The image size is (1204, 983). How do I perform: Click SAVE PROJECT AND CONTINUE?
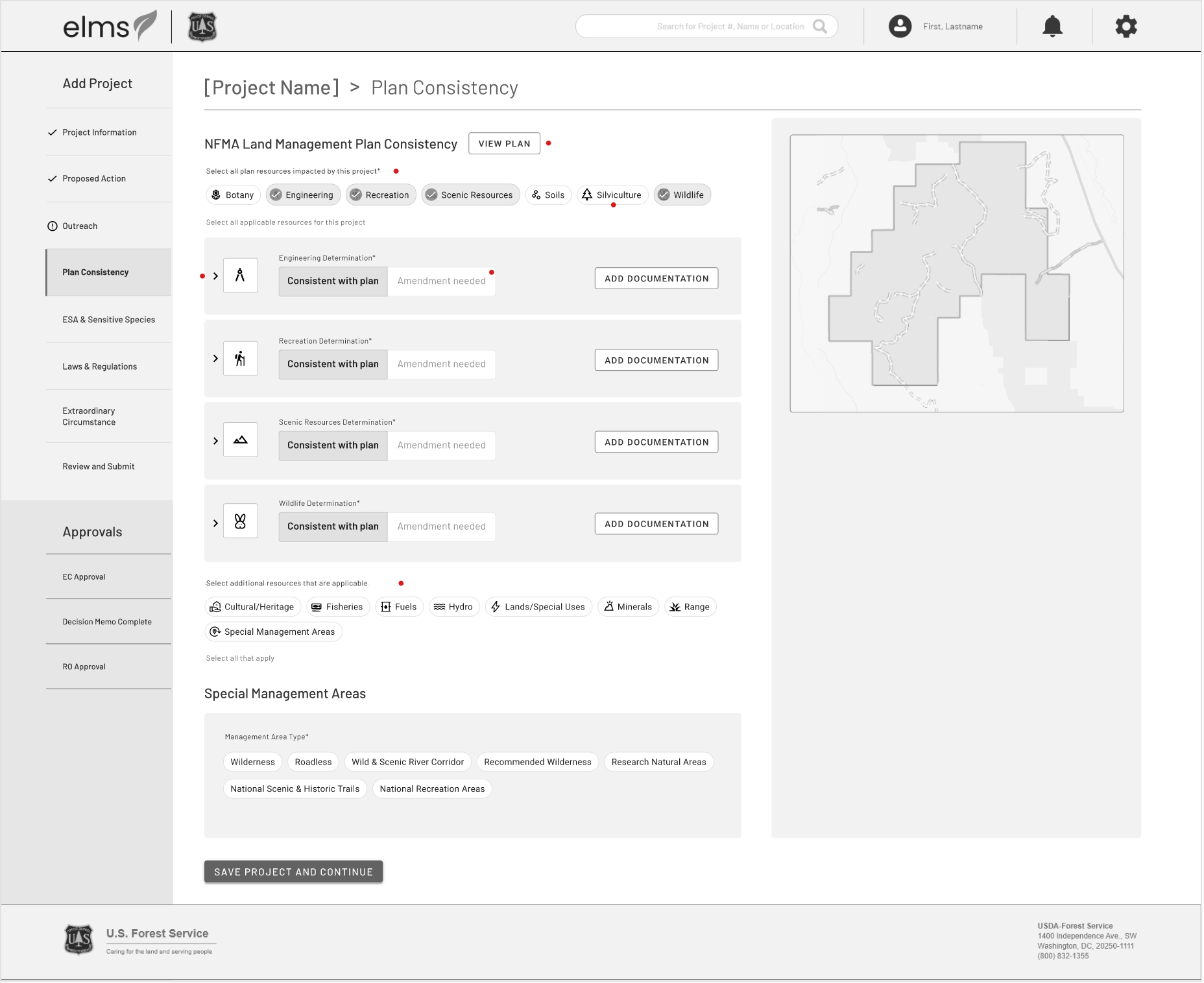[293, 871]
